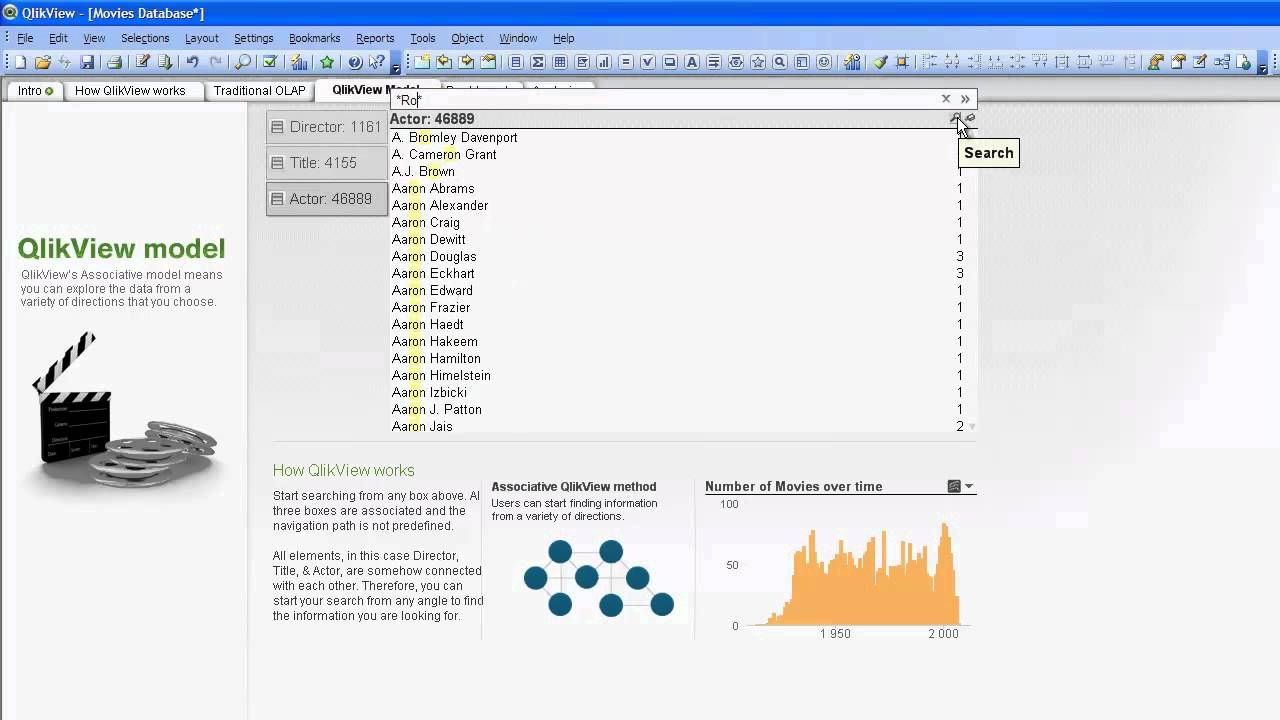
Task: Click the Print toolbar icon
Action: (114, 62)
